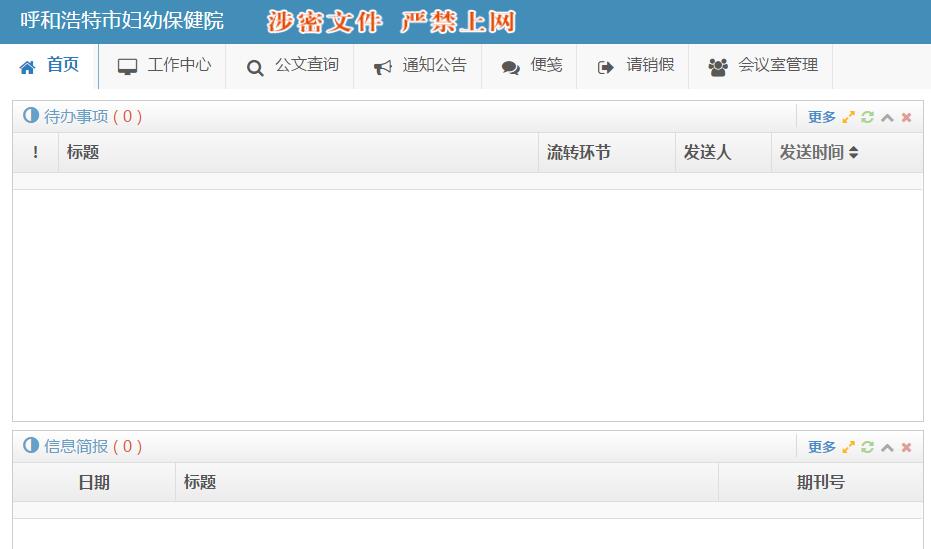Screen dimensions: 931x549
Task: Close the 信息简报 panel
Action: pyautogui.click(x=906, y=447)
